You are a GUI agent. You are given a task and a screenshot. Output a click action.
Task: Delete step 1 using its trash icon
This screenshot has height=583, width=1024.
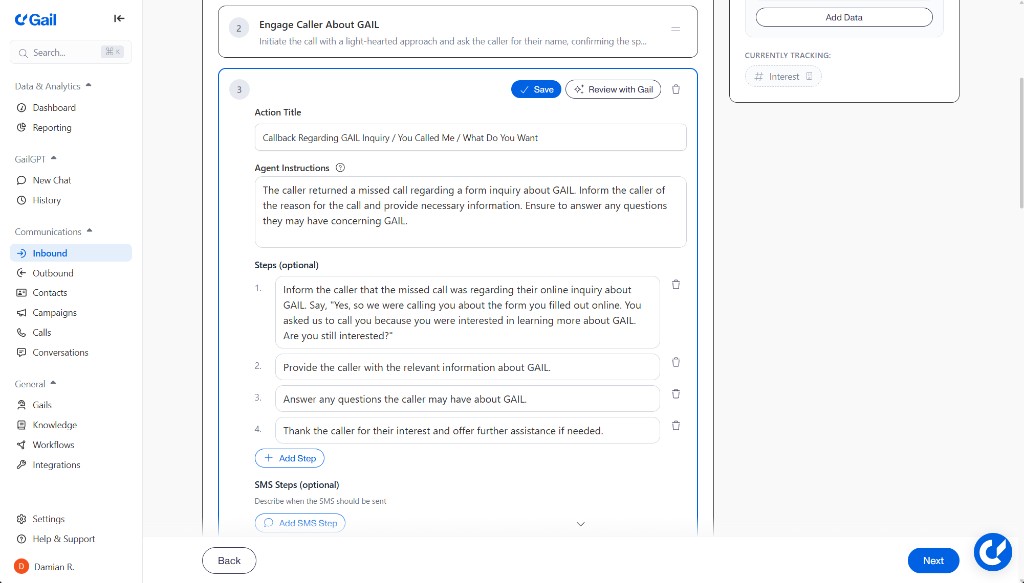pyautogui.click(x=676, y=285)
